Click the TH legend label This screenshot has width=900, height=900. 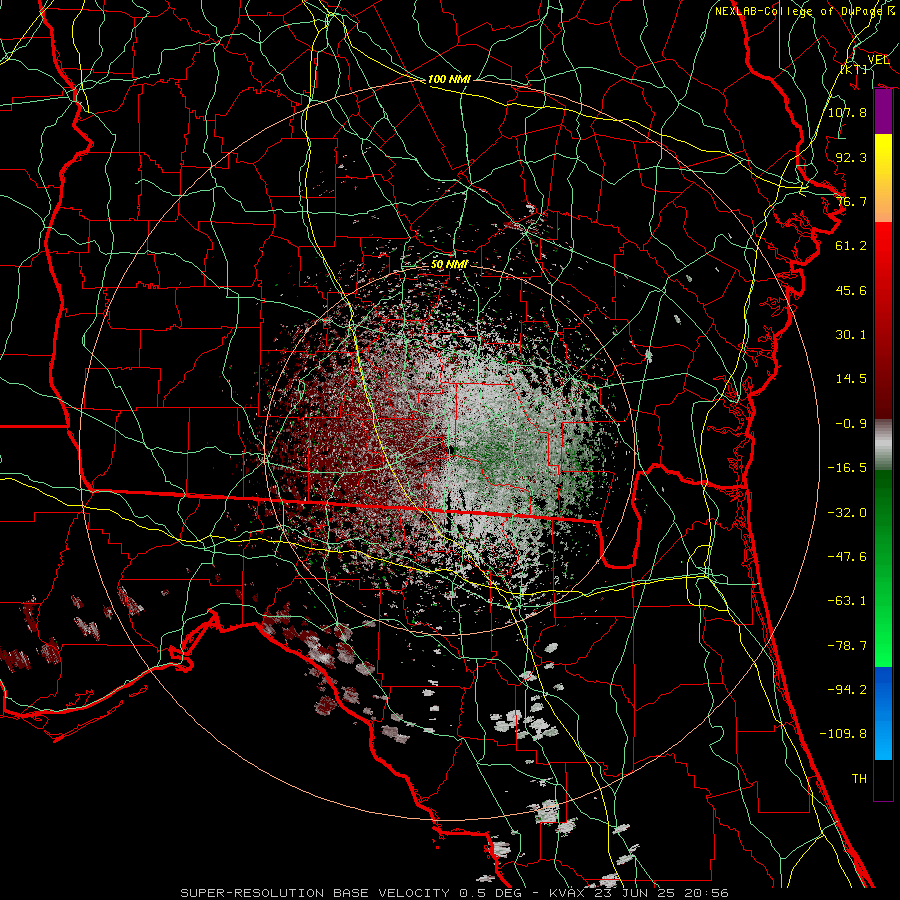pos(859,779)
